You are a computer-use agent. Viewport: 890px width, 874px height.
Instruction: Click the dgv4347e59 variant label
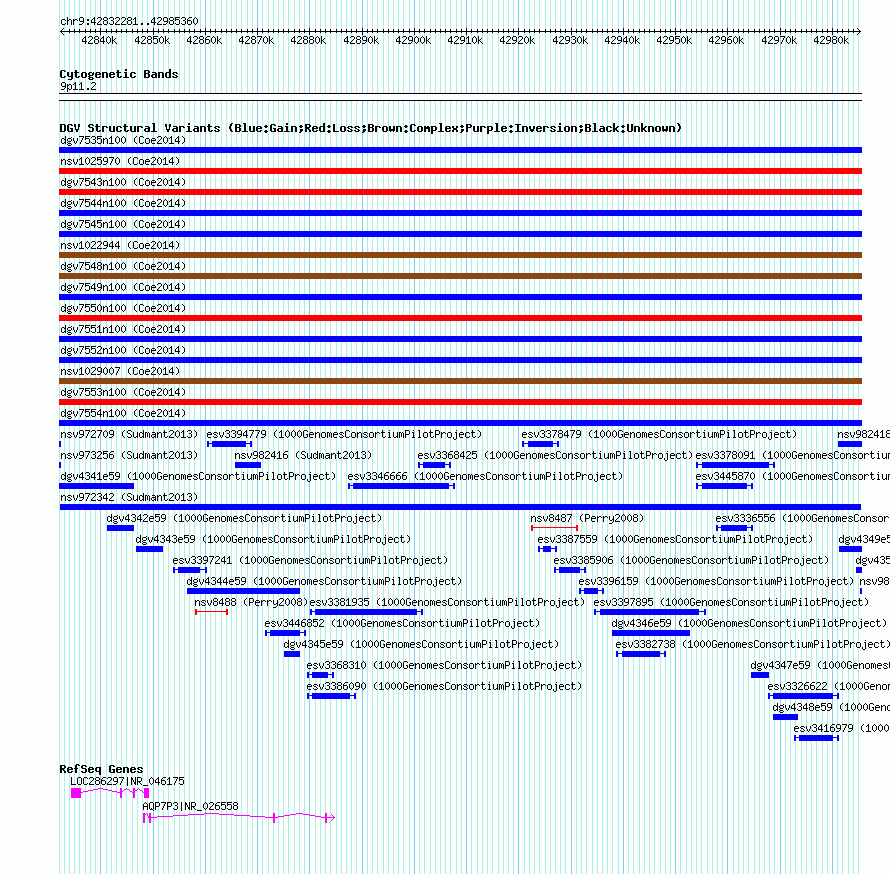coord(820,665)
